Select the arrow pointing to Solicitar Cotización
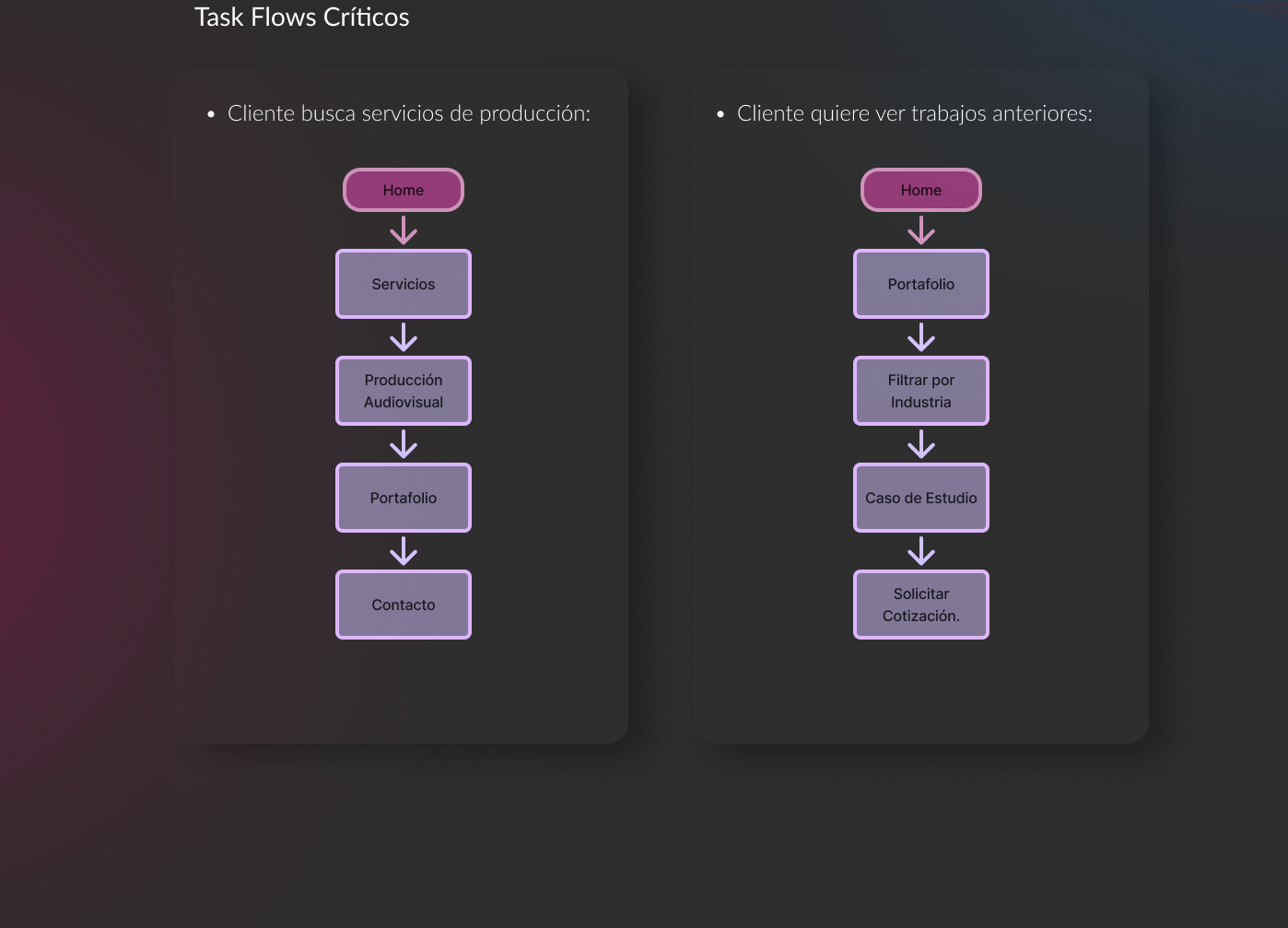The height and width of the screenshot is (928, 1288). 921,551
